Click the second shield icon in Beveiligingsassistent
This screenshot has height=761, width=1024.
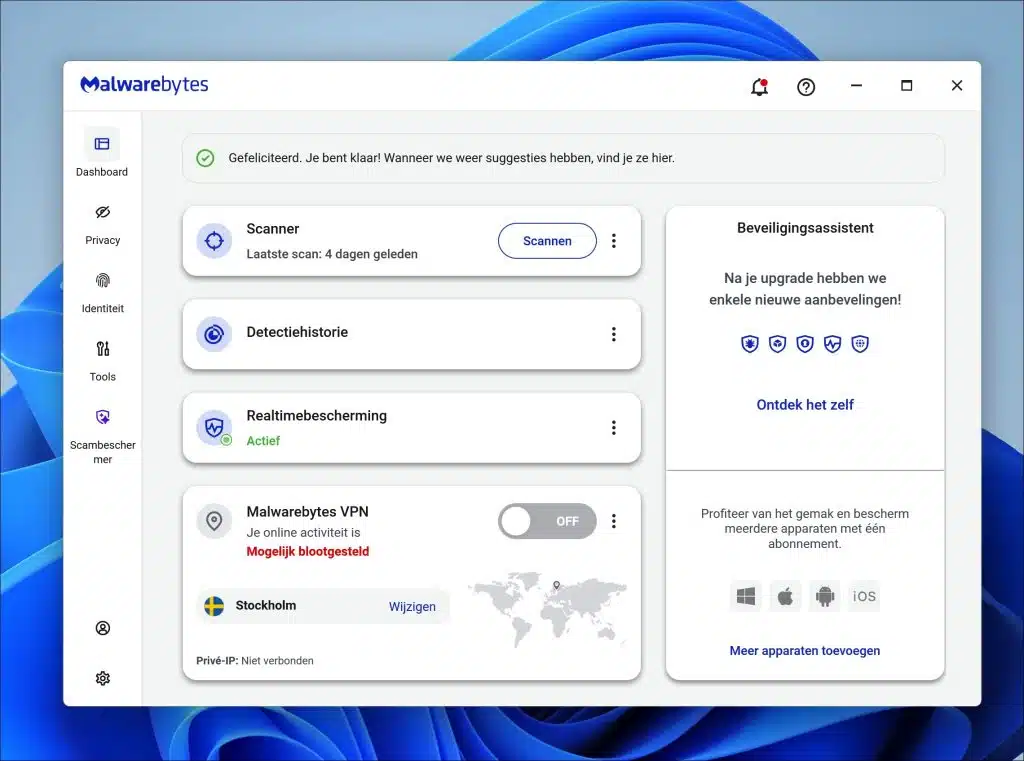pos(777,344)
